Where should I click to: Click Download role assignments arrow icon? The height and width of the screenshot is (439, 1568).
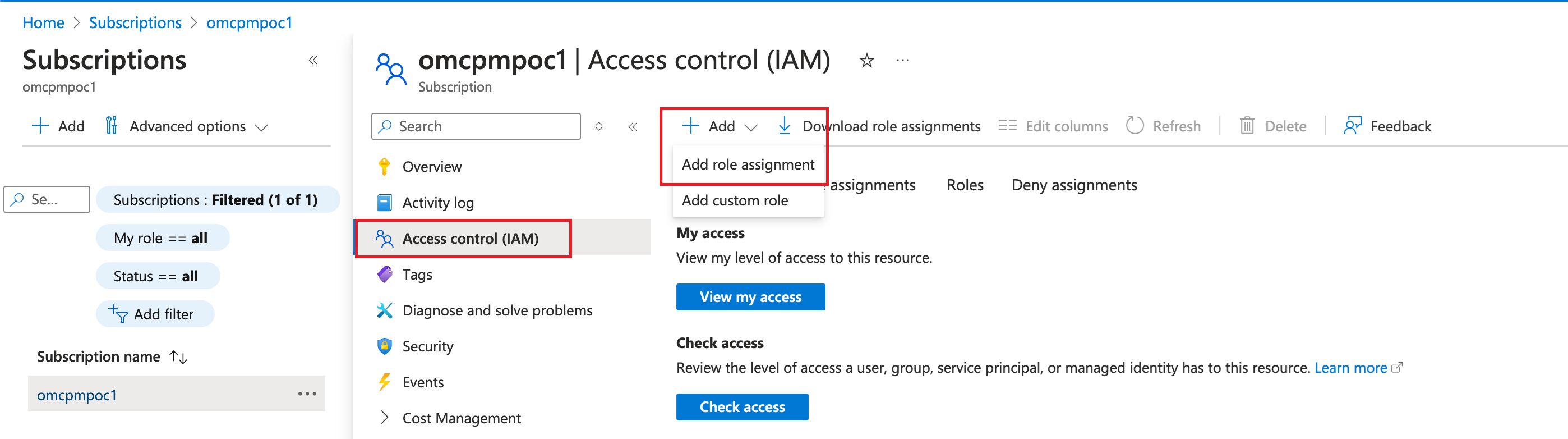[785, 126]
